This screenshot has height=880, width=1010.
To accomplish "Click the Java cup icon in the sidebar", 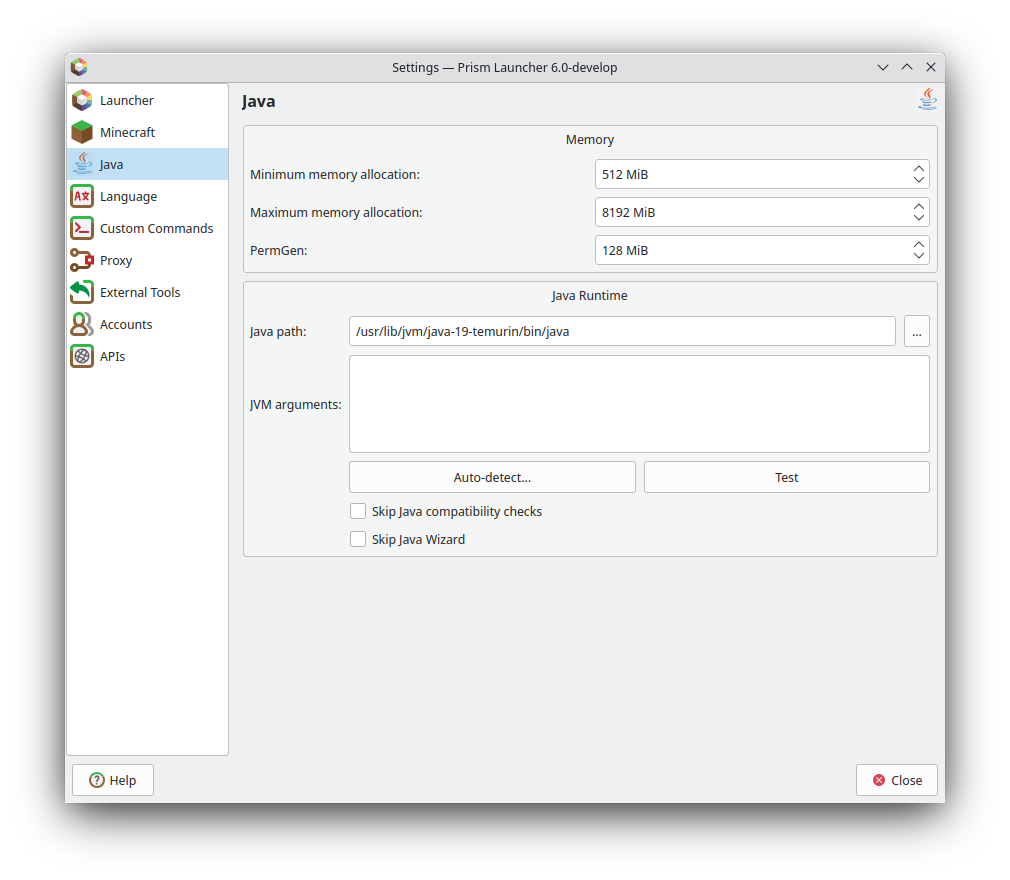I will [82, 164].
